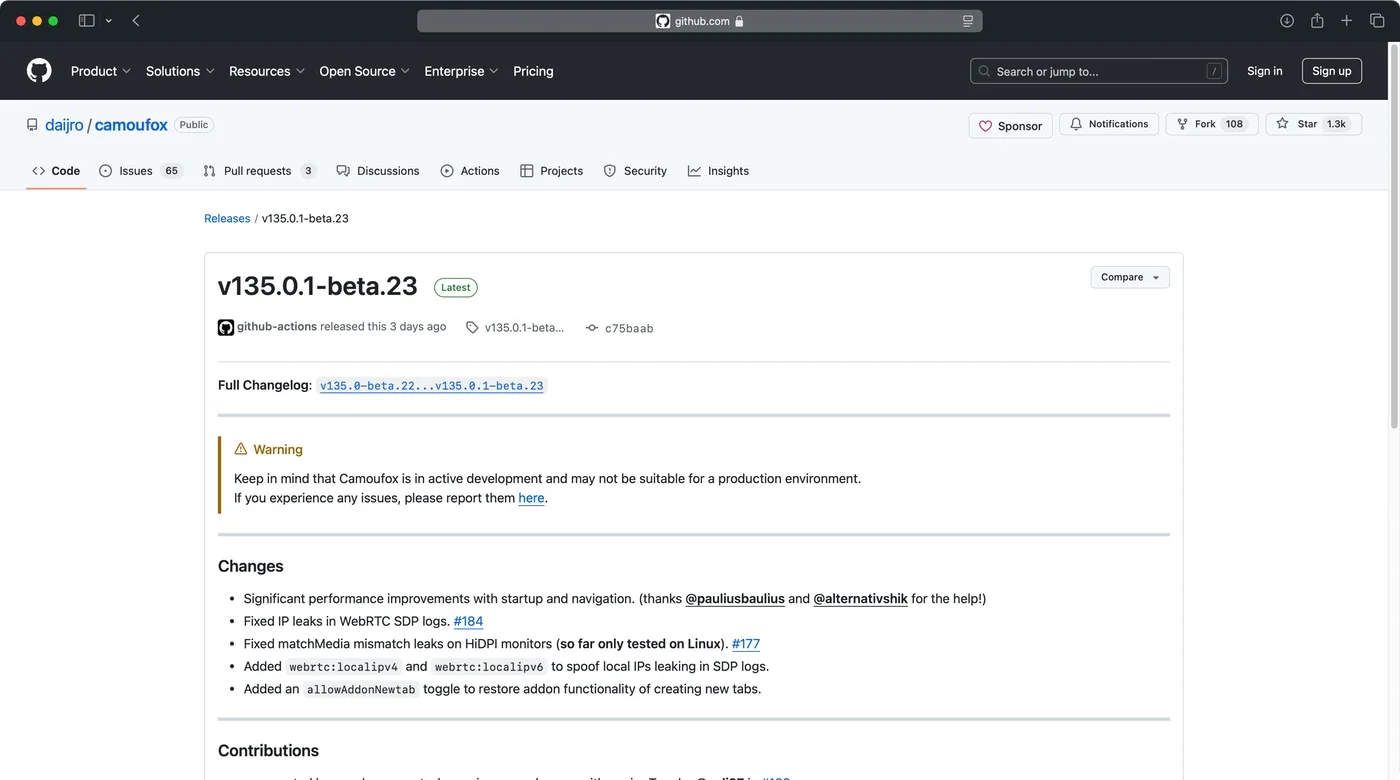
Task: Go to the Releases breadcrumb link
Action: point(227,218)
